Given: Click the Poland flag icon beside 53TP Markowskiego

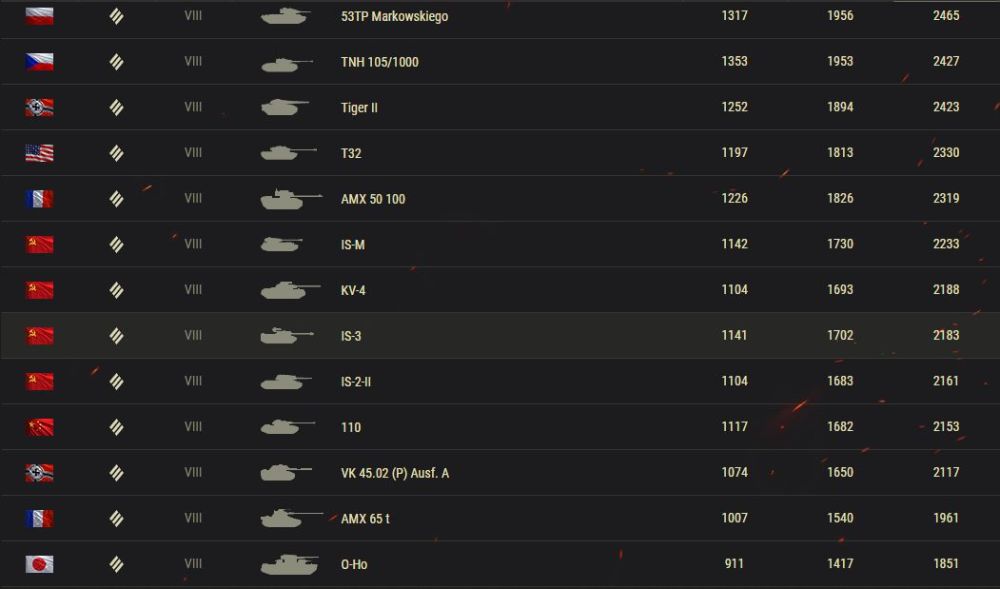Looking at the screenshot, I should [x=40, y=16].
